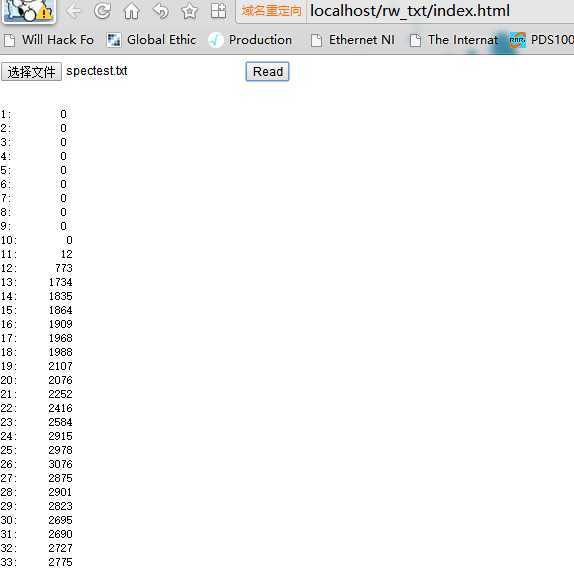Click the row 5 value 0
This screenshot has width=574, height=584.
(x=64, y=170)
